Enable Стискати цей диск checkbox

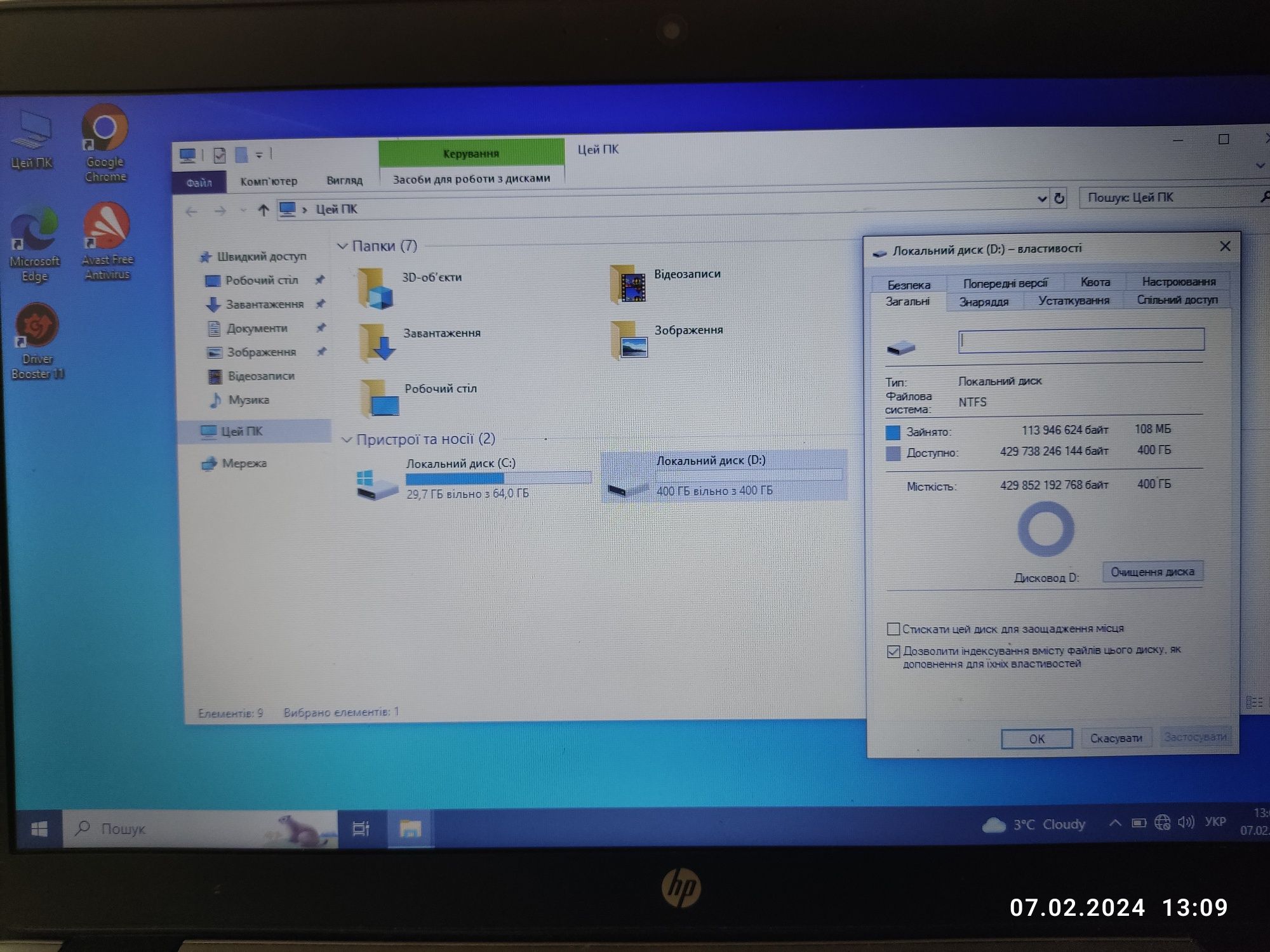(893, 629)
